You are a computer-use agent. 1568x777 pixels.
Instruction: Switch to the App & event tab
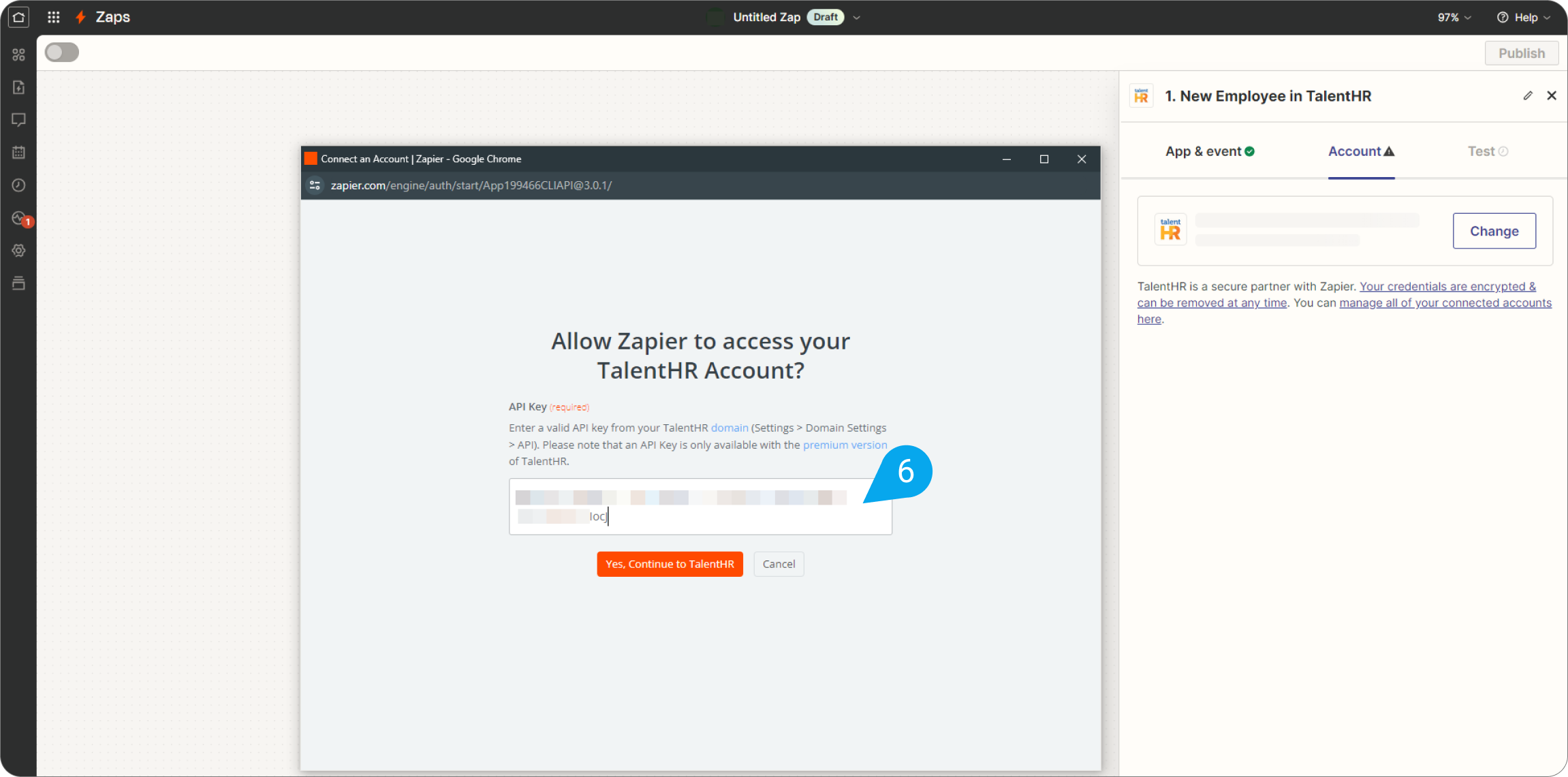point(1210,151)
